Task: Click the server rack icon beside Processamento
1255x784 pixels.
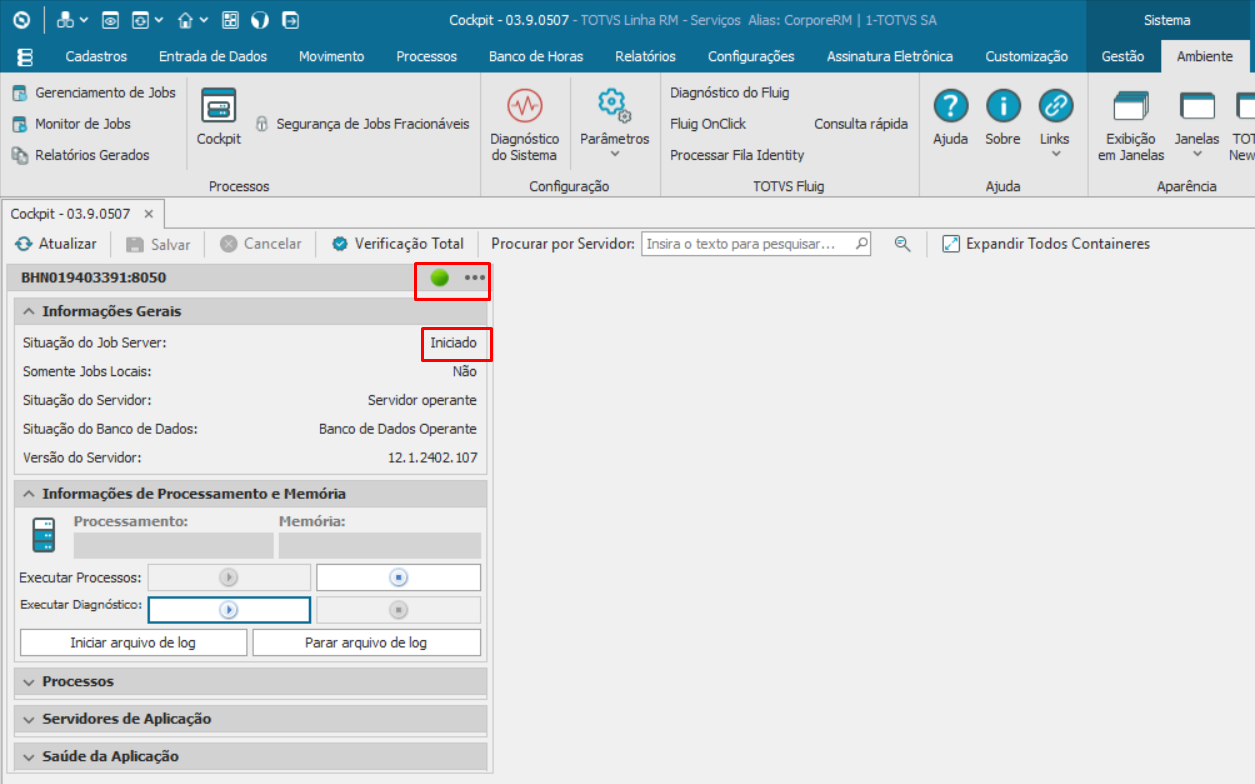Action: tap(44, 536)
